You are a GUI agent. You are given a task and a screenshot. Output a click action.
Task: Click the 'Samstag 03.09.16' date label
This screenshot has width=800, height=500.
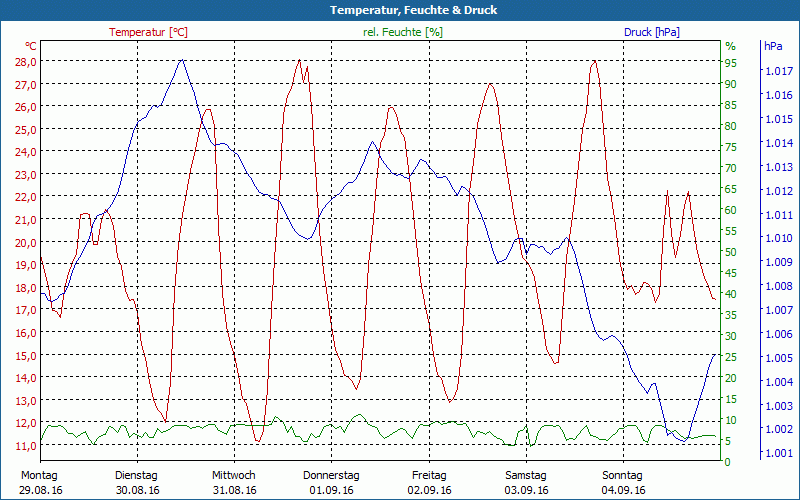coord(526,483)
